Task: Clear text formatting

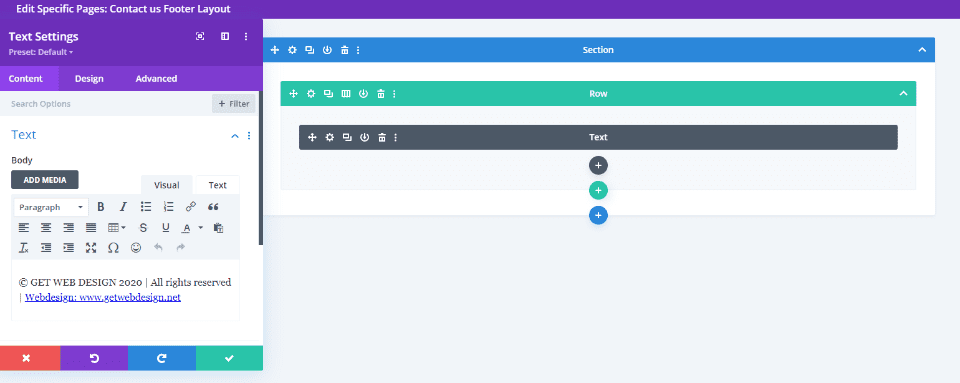Action: tap(23, 248)
